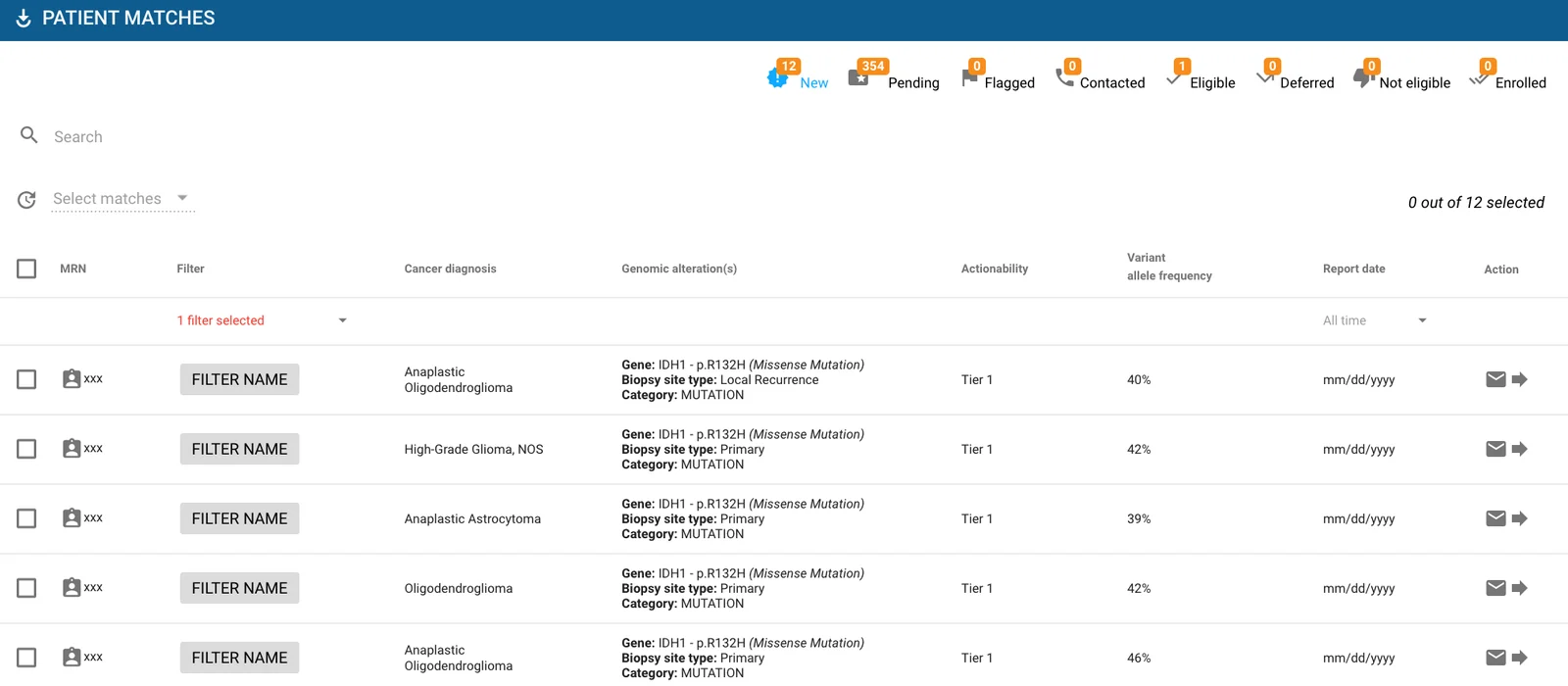The image size is (1568, 686).
Task: Click arrow action for High-Grade Glioma row
Action: click(1520, 449)
